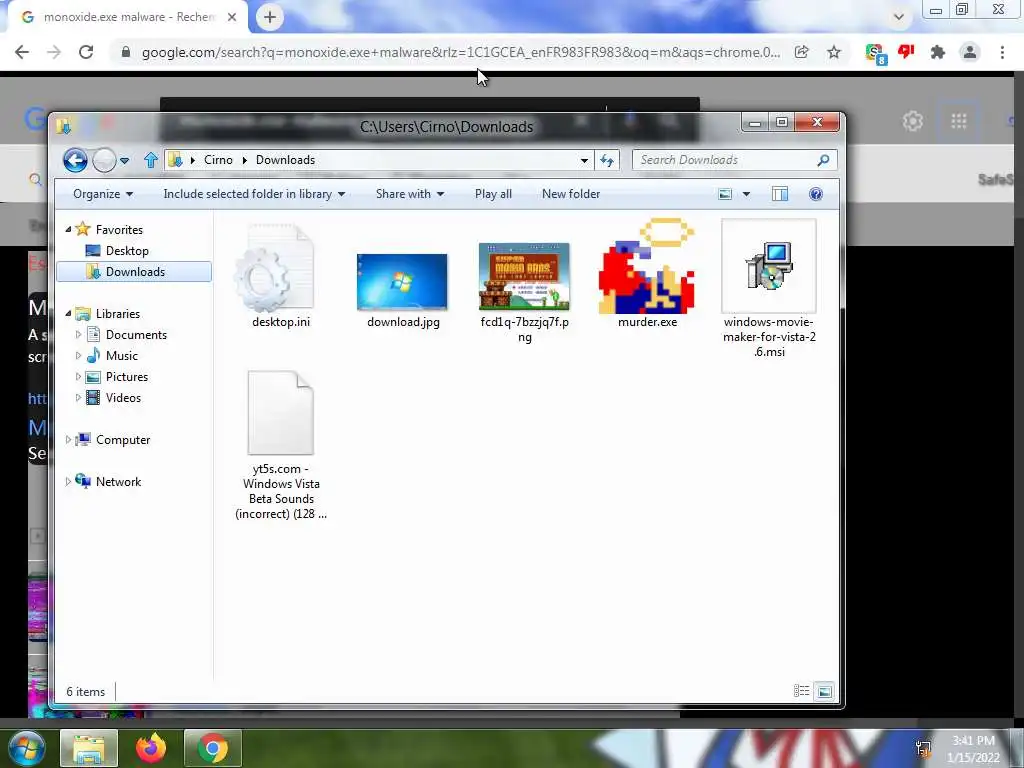1024x768 pixels.
Task: Expand the Computer node
Action: tap(68, 440)
